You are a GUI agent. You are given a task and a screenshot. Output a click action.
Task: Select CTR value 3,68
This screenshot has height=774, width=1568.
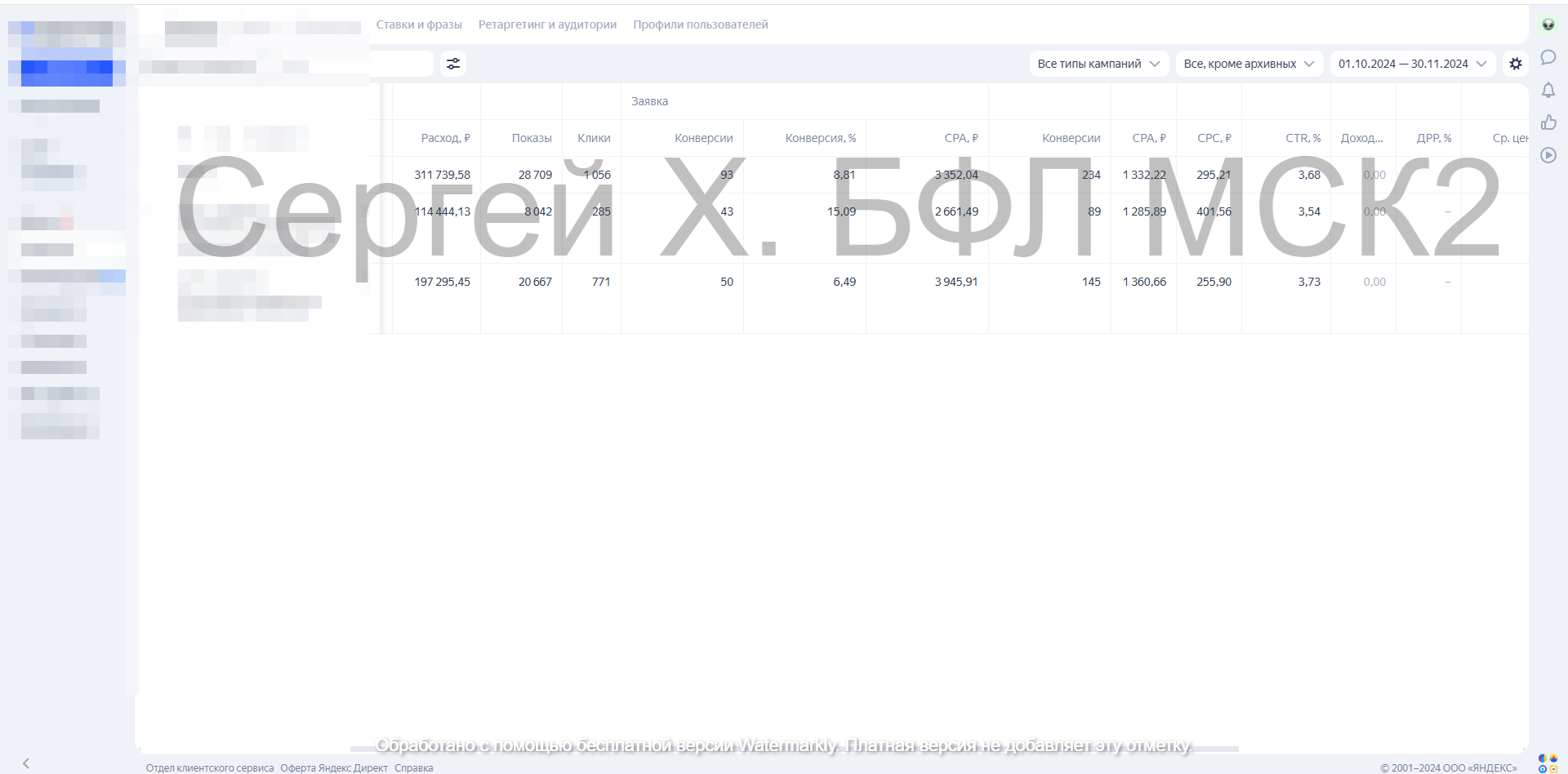click(x=1309, y=175)
